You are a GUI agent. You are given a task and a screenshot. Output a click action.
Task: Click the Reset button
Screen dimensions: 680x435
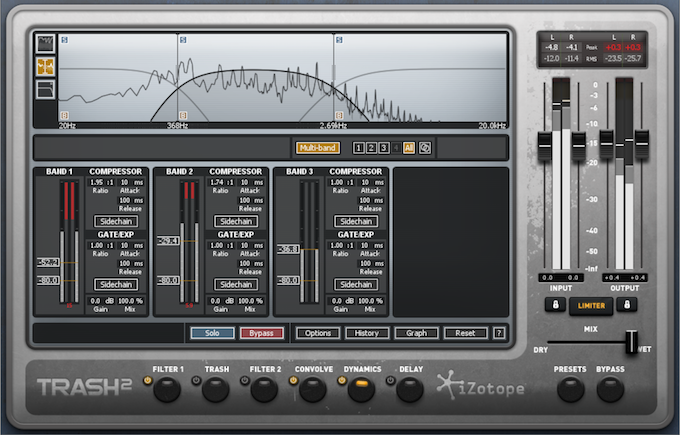click(x=465, y=333)
